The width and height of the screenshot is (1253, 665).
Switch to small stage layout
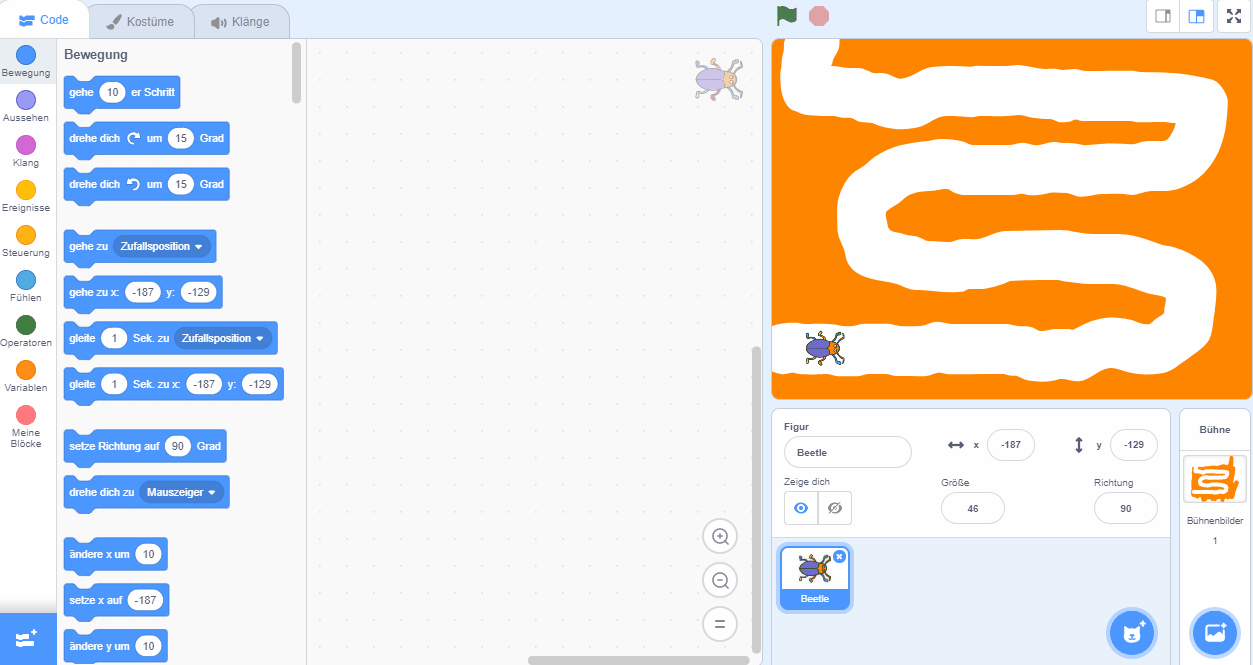pos(1163,16)
